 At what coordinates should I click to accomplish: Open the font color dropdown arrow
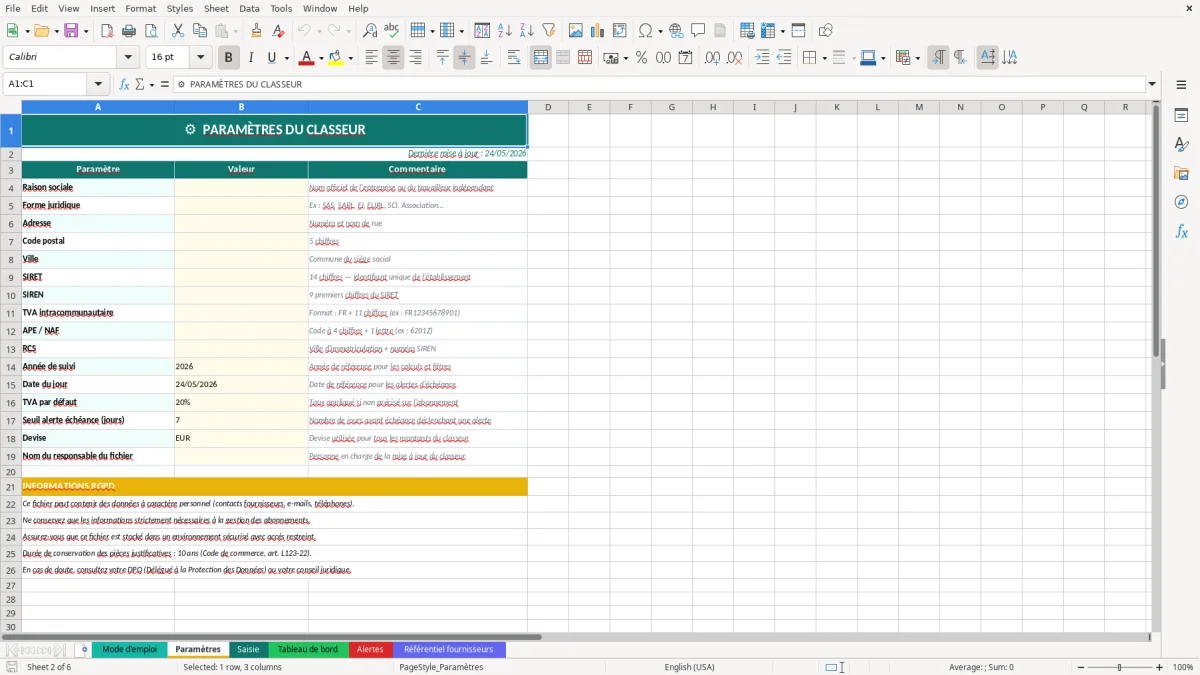tap(320, 58)
